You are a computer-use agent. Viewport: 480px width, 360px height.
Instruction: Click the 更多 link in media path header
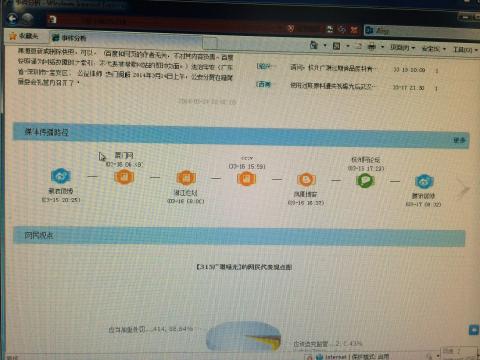459,140
